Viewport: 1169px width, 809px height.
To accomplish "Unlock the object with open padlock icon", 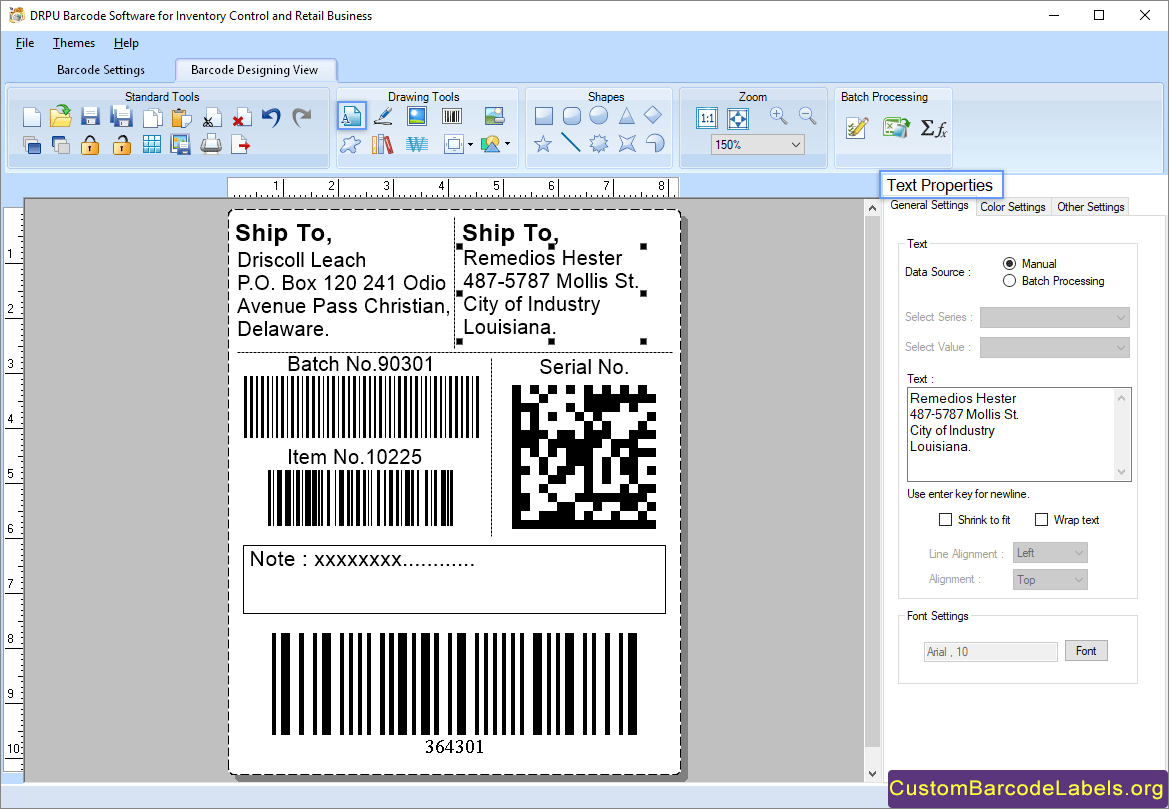I will tap(121, 145).
